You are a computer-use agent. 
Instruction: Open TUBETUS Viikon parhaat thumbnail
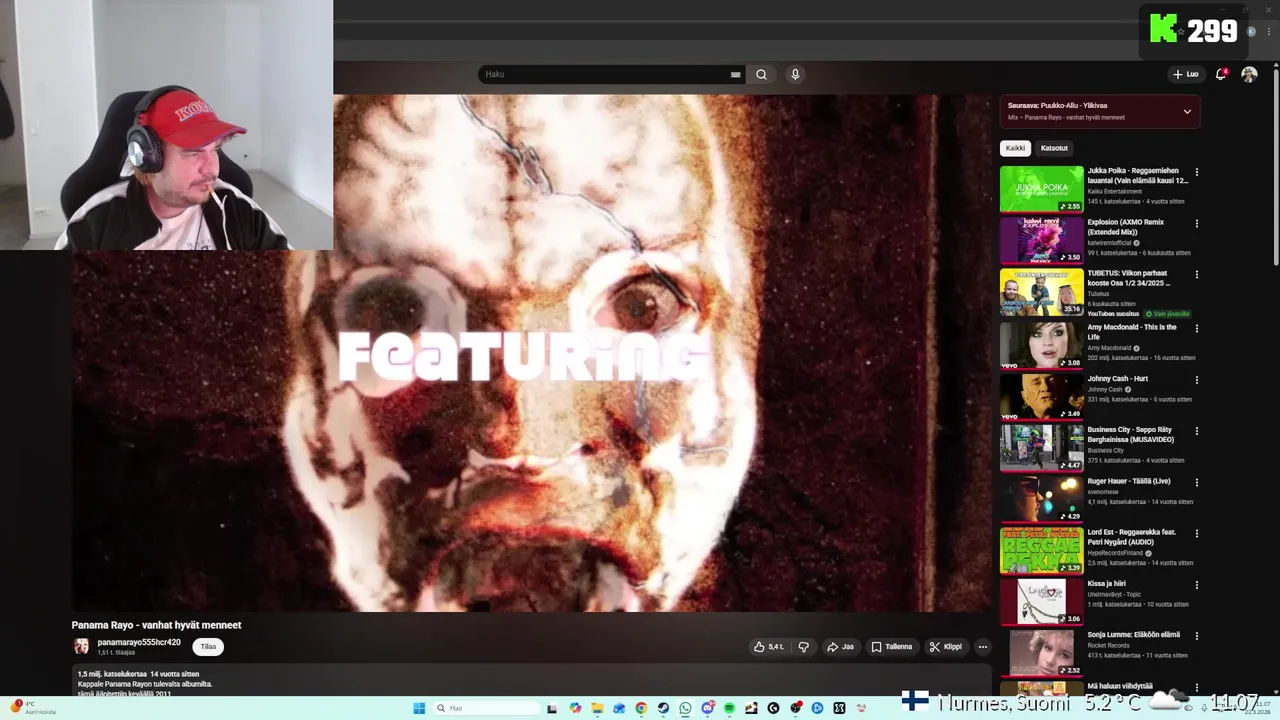coord(1041,291)
